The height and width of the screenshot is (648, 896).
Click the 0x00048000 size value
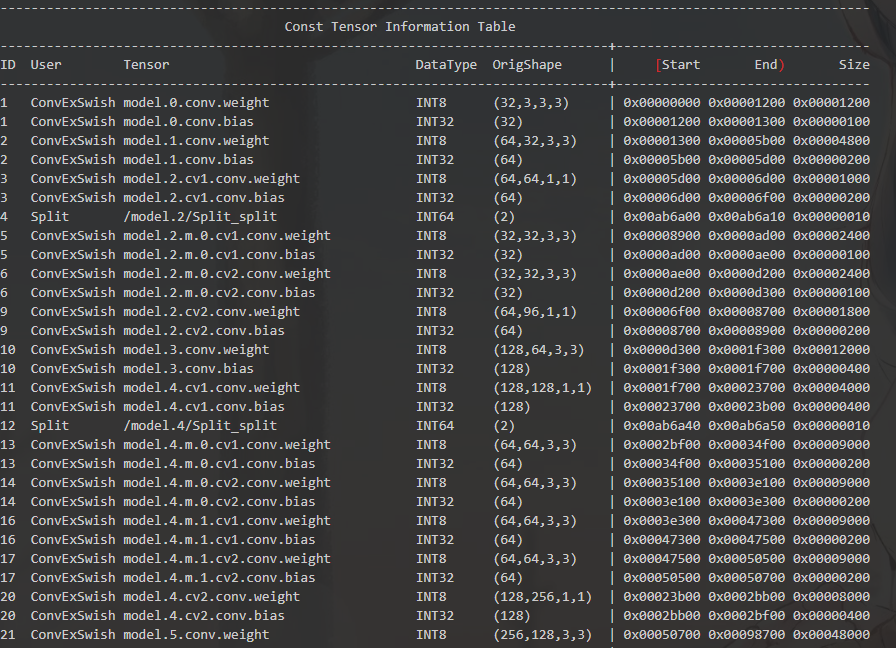(x=831, y=635)
